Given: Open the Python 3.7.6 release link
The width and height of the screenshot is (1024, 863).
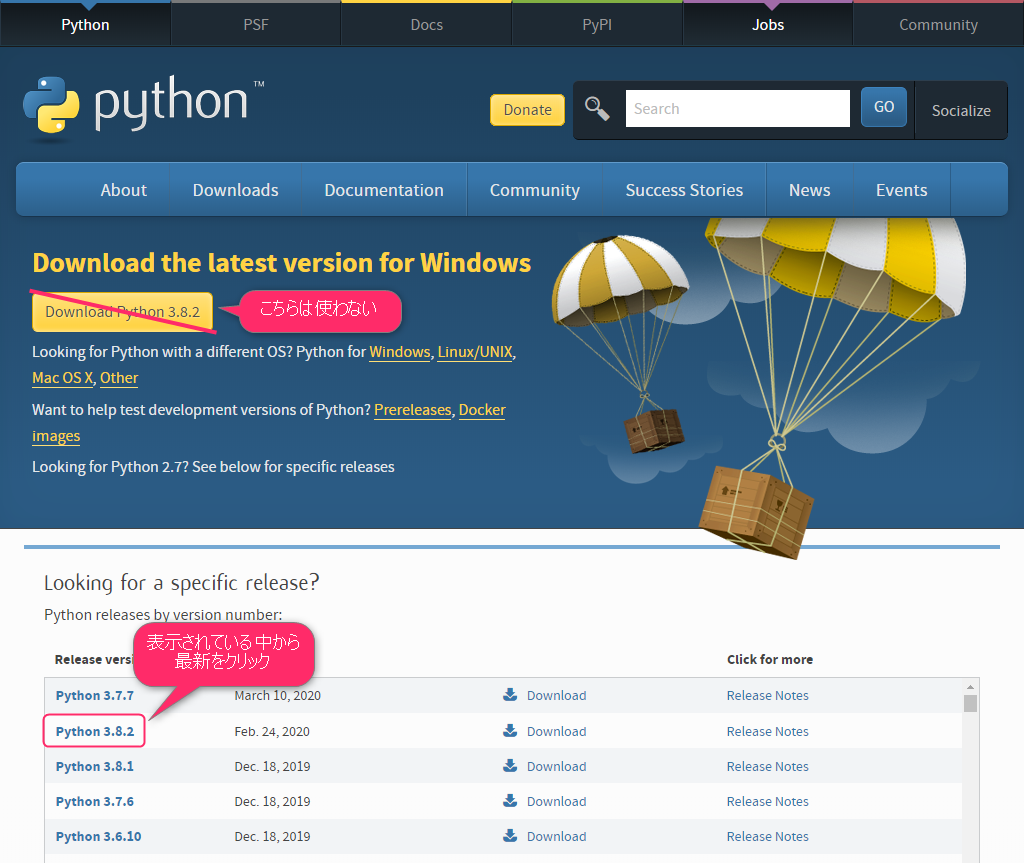Looking at the screenshot, I should click(x=95, y=801).
